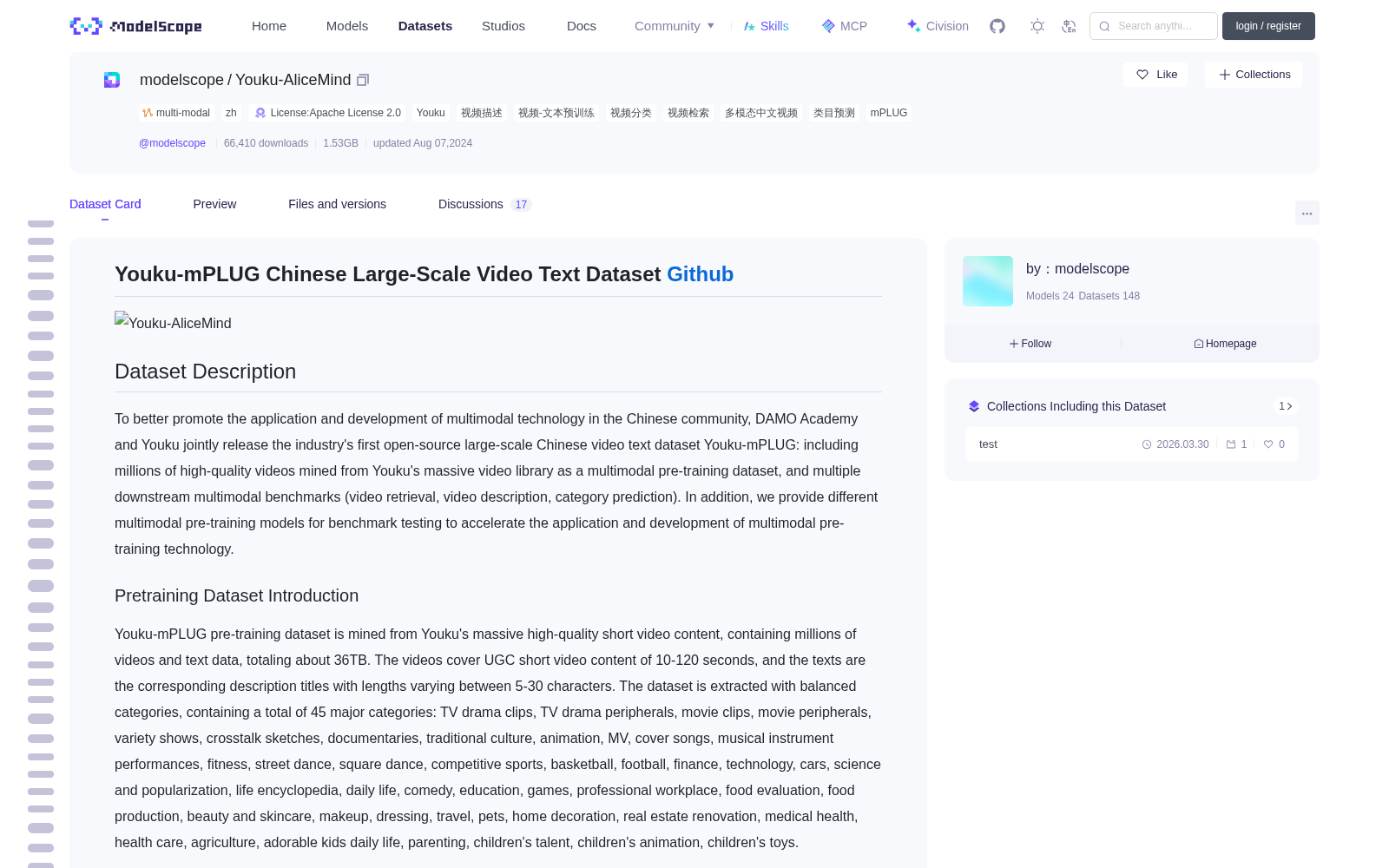
Task: Open the Homepage link with house icon
Action: point(1225,344)
